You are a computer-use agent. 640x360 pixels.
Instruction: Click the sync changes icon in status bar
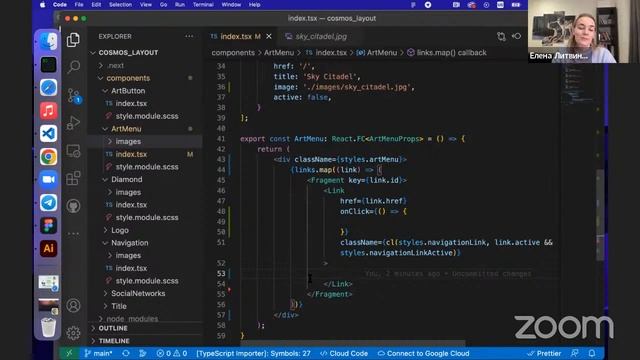pyautogui.click(x=126, y=353)
